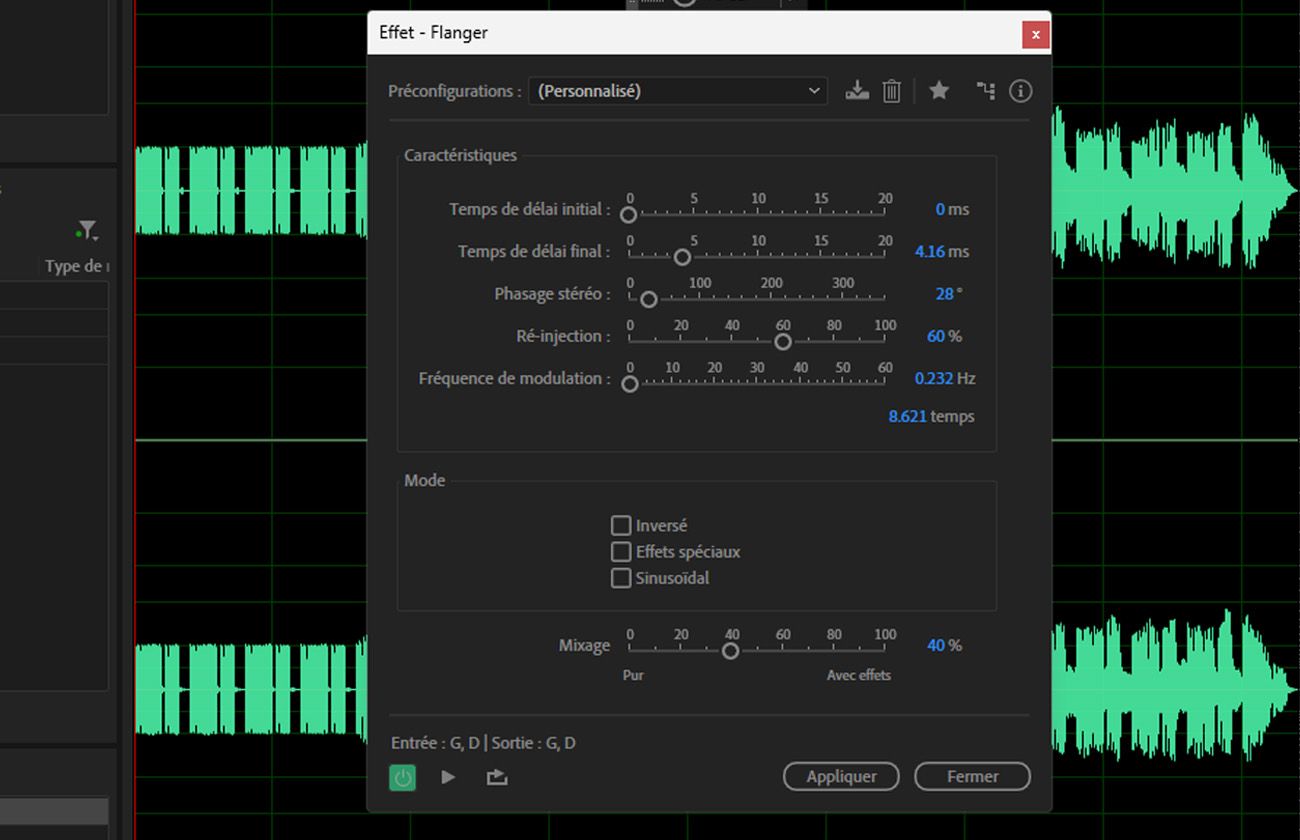Delete the selected preset with trash icon
1300x840 pixels.
[892, 90]
